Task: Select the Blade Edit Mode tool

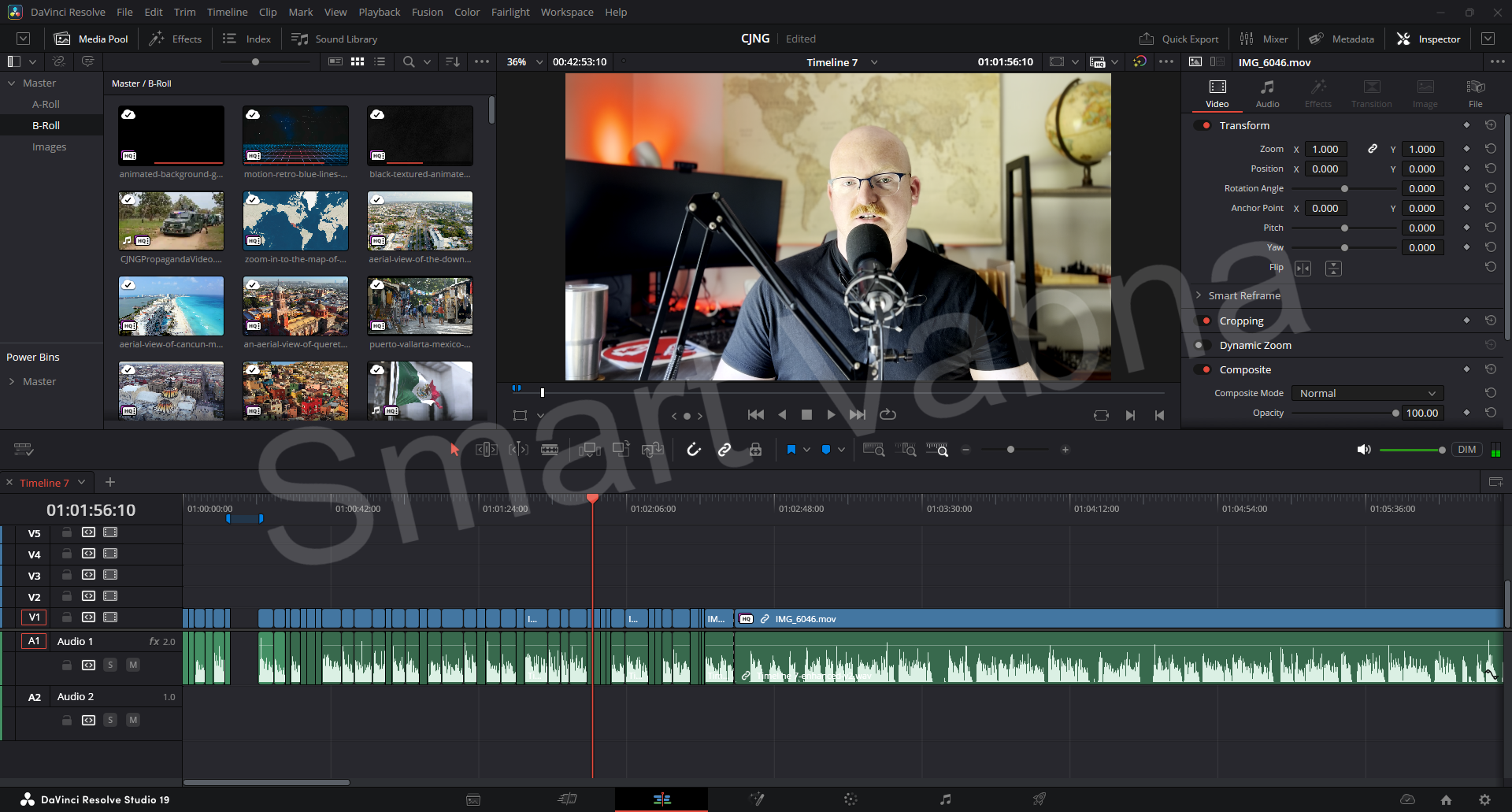Action: 550,450
